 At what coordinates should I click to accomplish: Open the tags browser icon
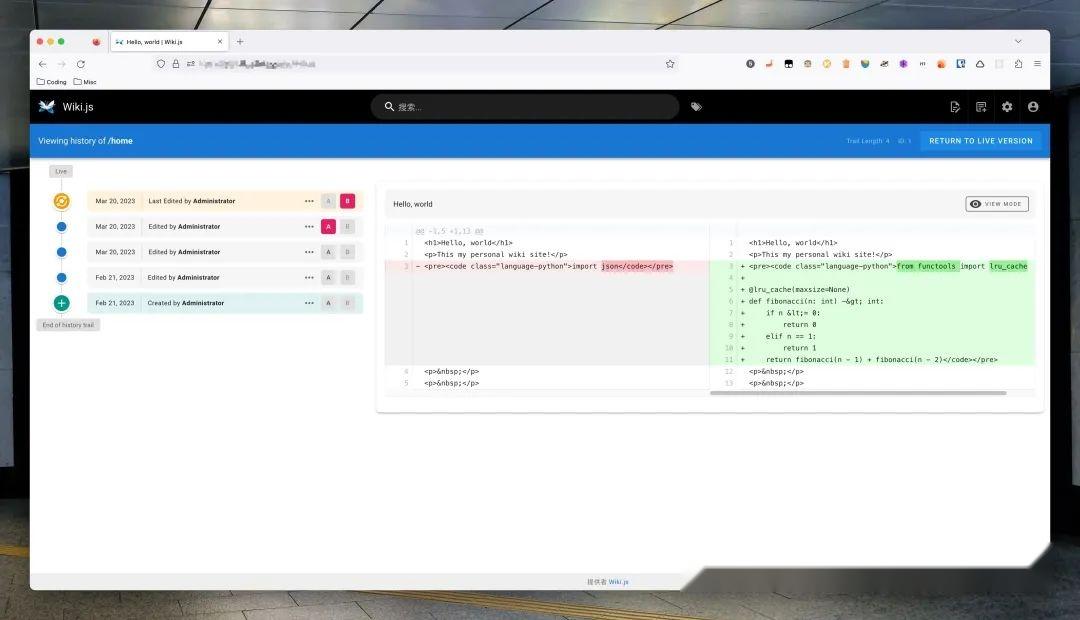(x=696, y=107)
